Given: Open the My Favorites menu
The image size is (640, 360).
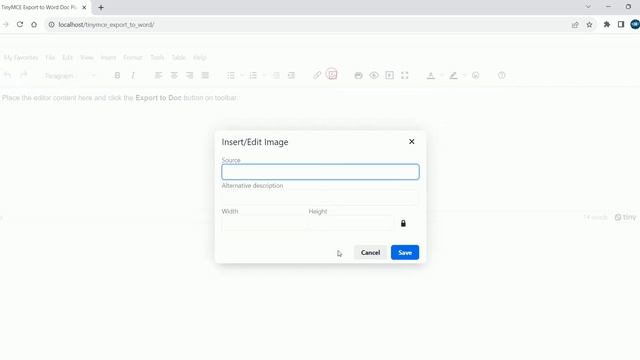Looking at the screenshot, I should 21,58.
